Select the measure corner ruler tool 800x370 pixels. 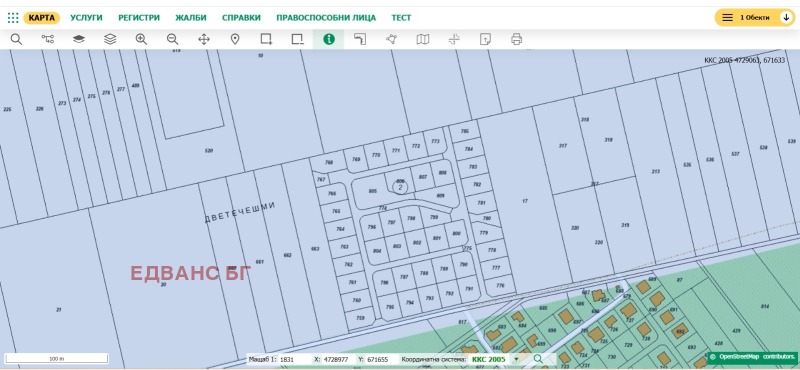pos(360,39)
